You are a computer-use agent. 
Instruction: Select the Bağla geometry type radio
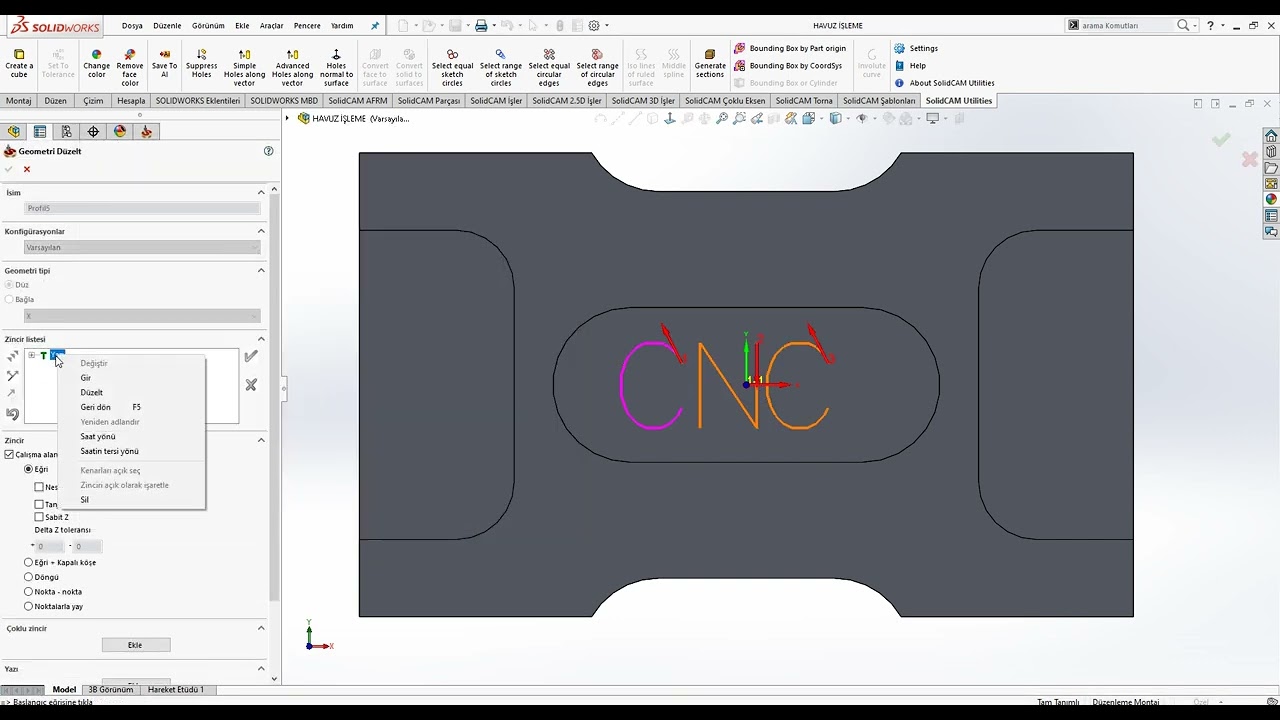click(10, 300)
